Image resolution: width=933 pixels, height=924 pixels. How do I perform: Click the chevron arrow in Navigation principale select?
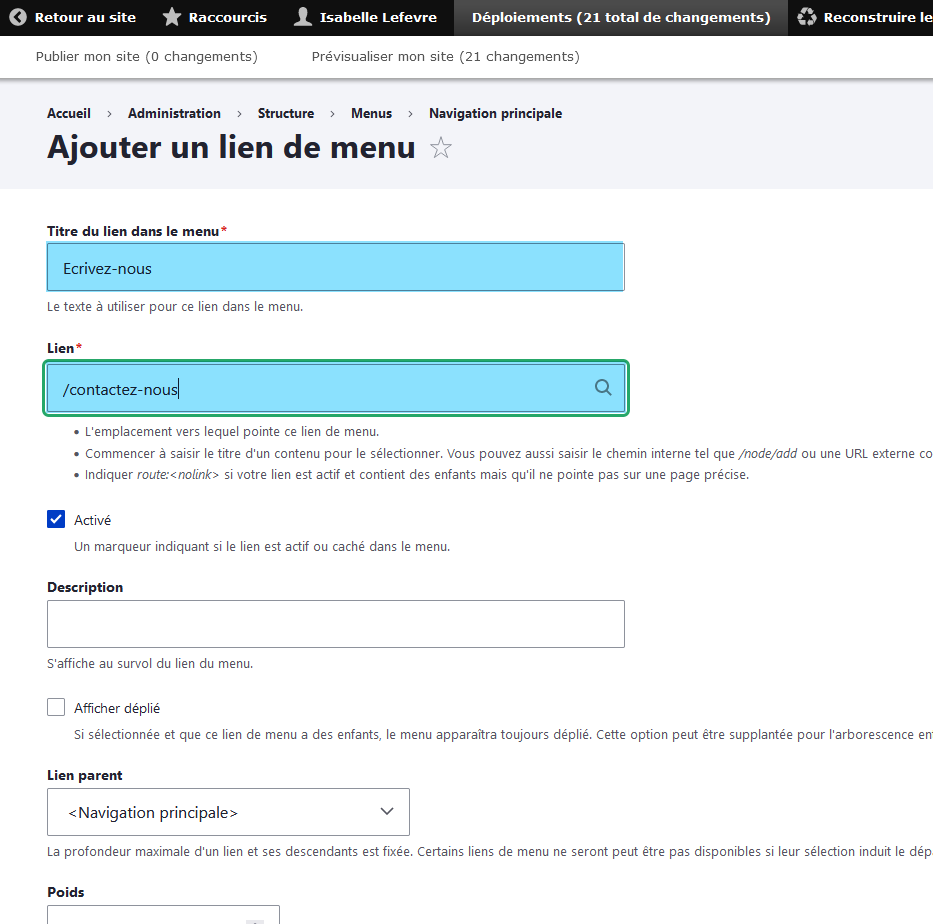pyautogui.click(x=387, y=812)
